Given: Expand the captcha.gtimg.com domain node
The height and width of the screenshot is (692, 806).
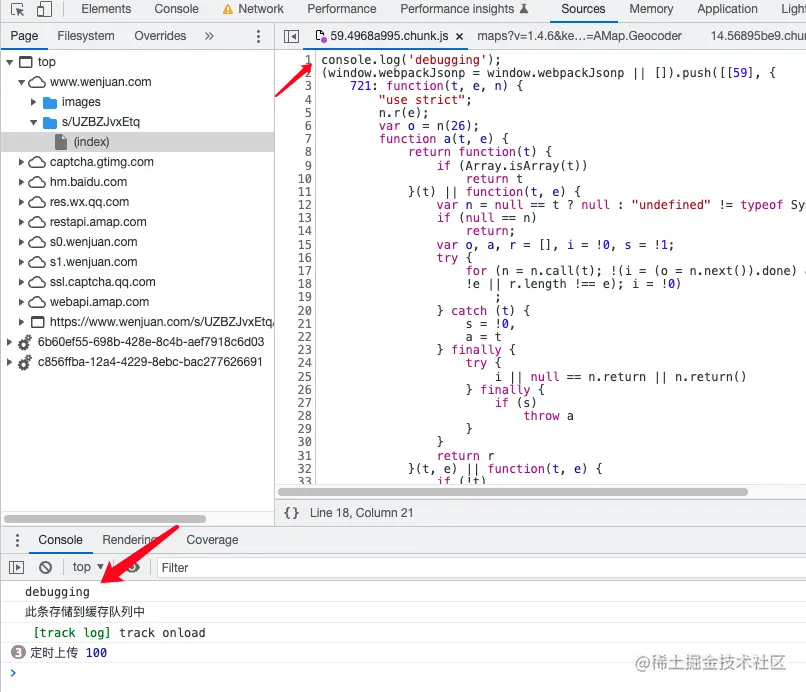Looking at the screenshot, I should [21, 162].
